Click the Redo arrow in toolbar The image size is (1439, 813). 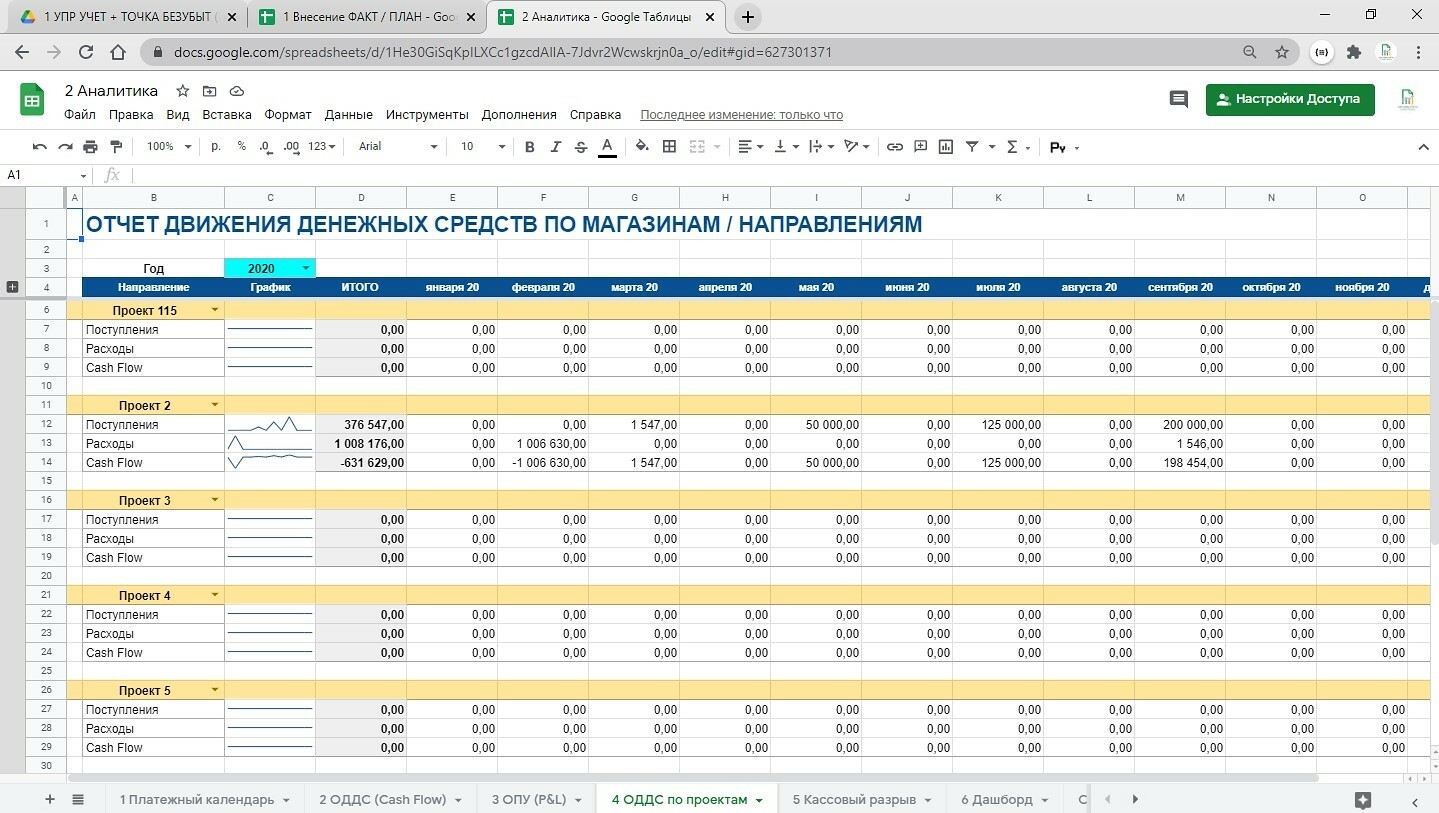click(x=65, y=147)
